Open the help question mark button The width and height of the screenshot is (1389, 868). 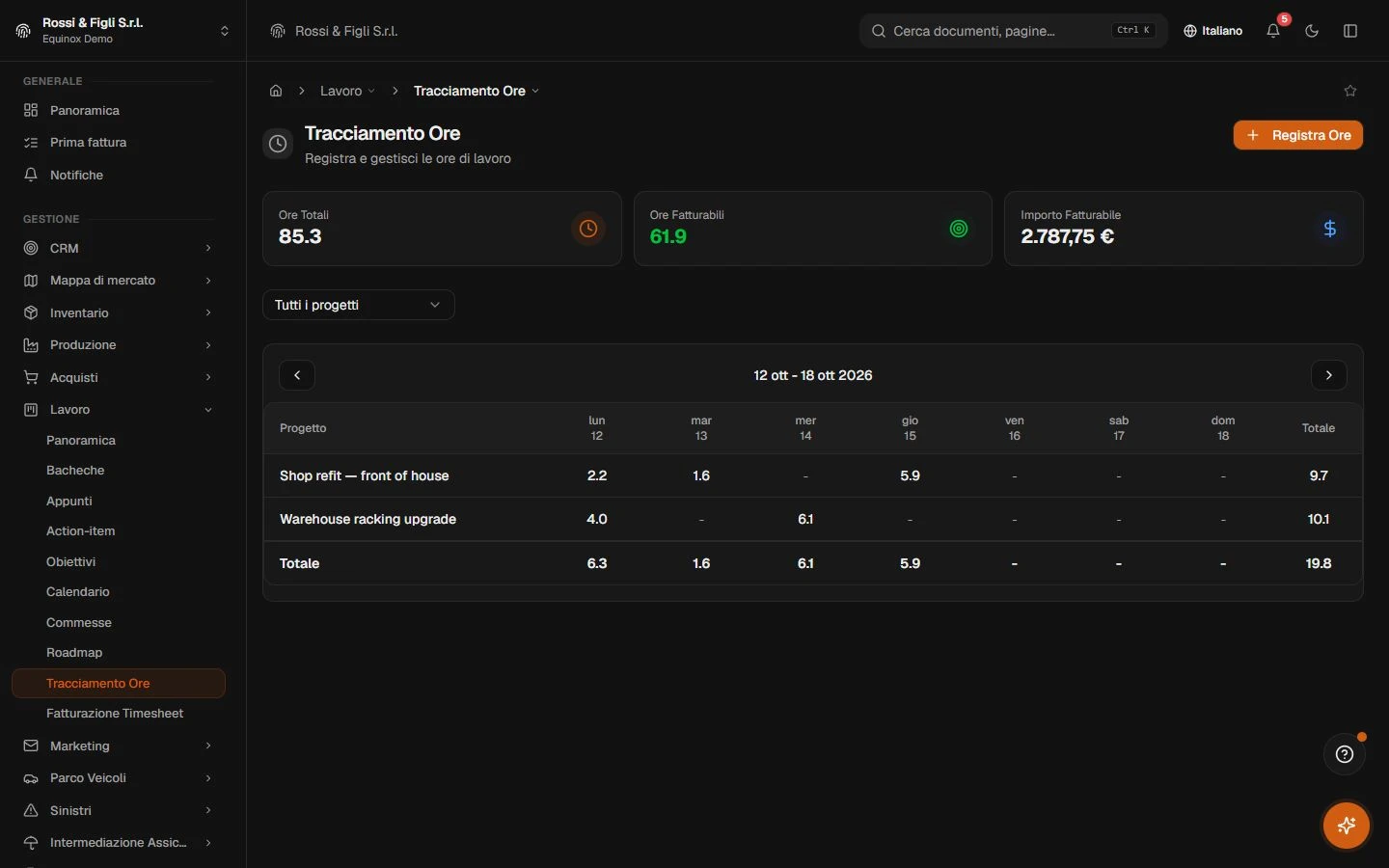1345,754
